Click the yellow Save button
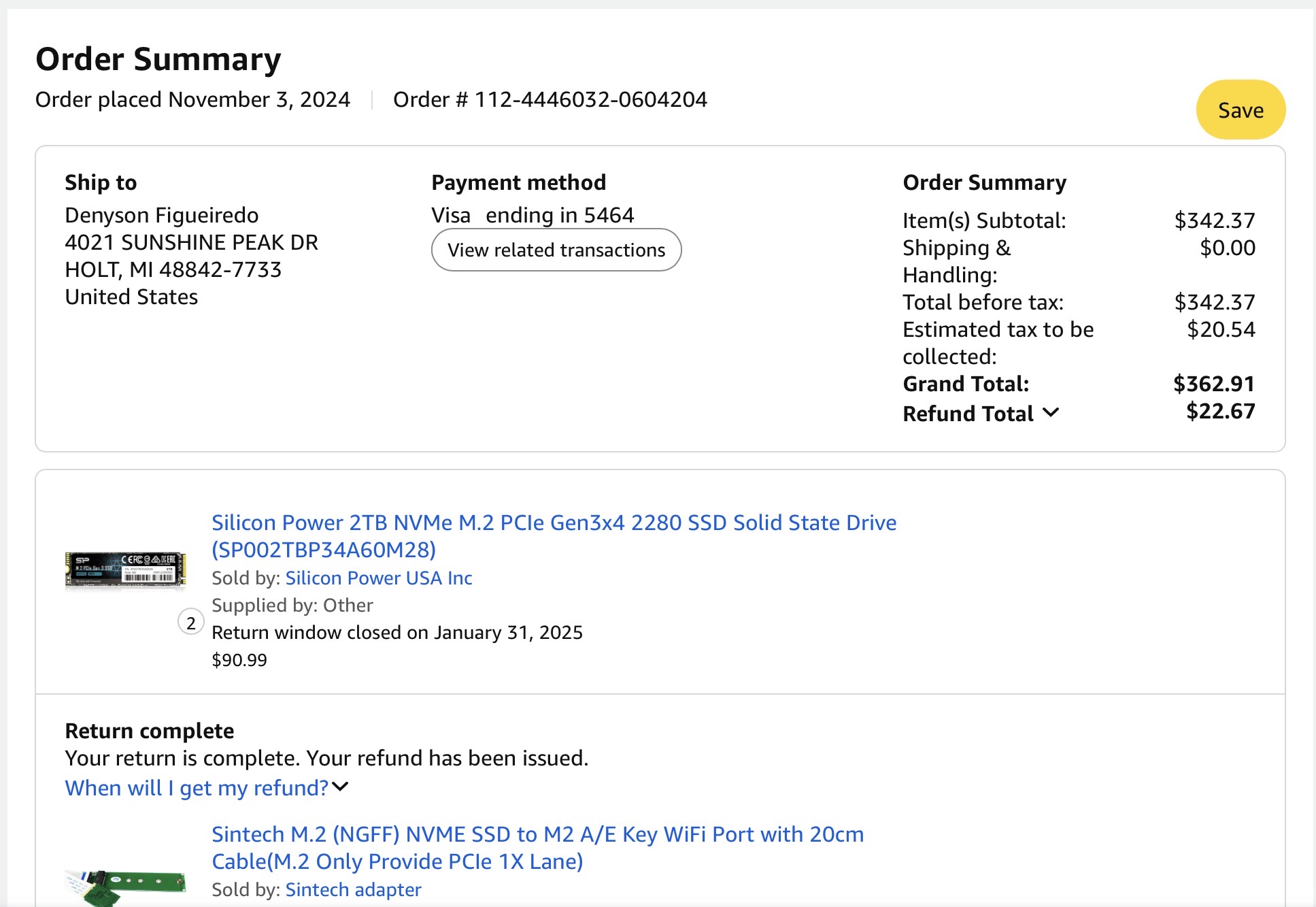 coord(1240,110)
